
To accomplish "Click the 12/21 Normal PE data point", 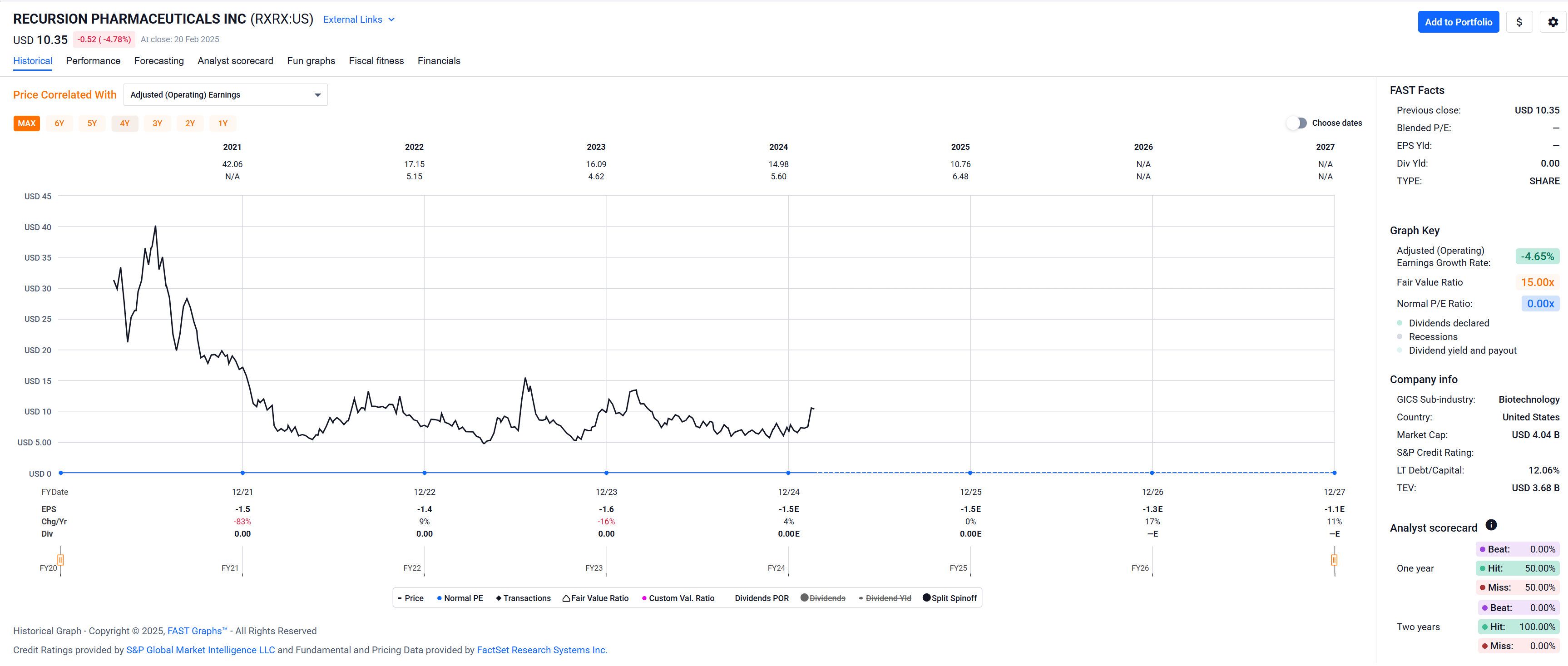I will 243,473.
